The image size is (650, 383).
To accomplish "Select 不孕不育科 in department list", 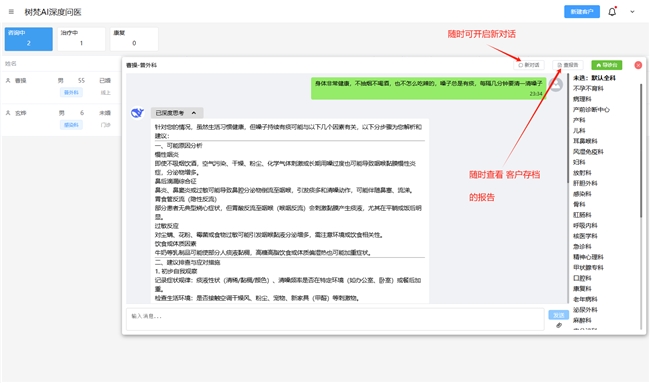I will (x=588, y=88).
